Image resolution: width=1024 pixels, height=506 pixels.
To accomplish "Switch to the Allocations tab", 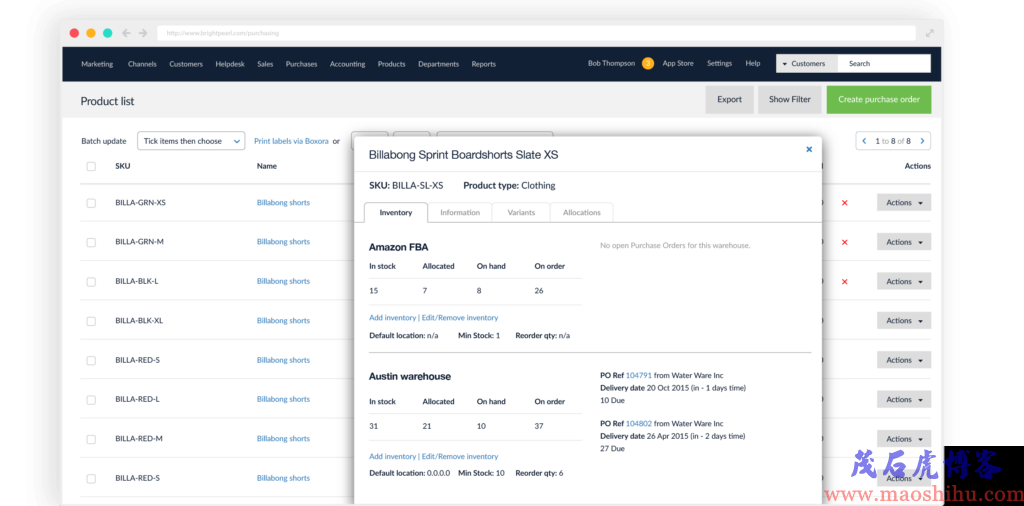I will click(x=581, y=213).
